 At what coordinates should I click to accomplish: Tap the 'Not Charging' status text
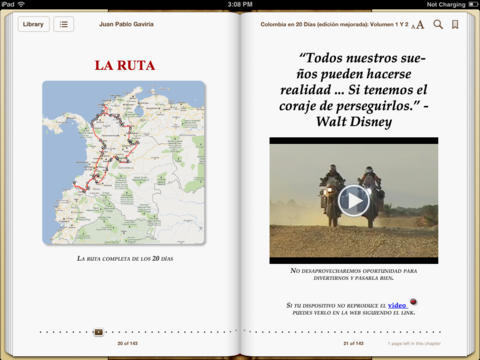(446, 4)
